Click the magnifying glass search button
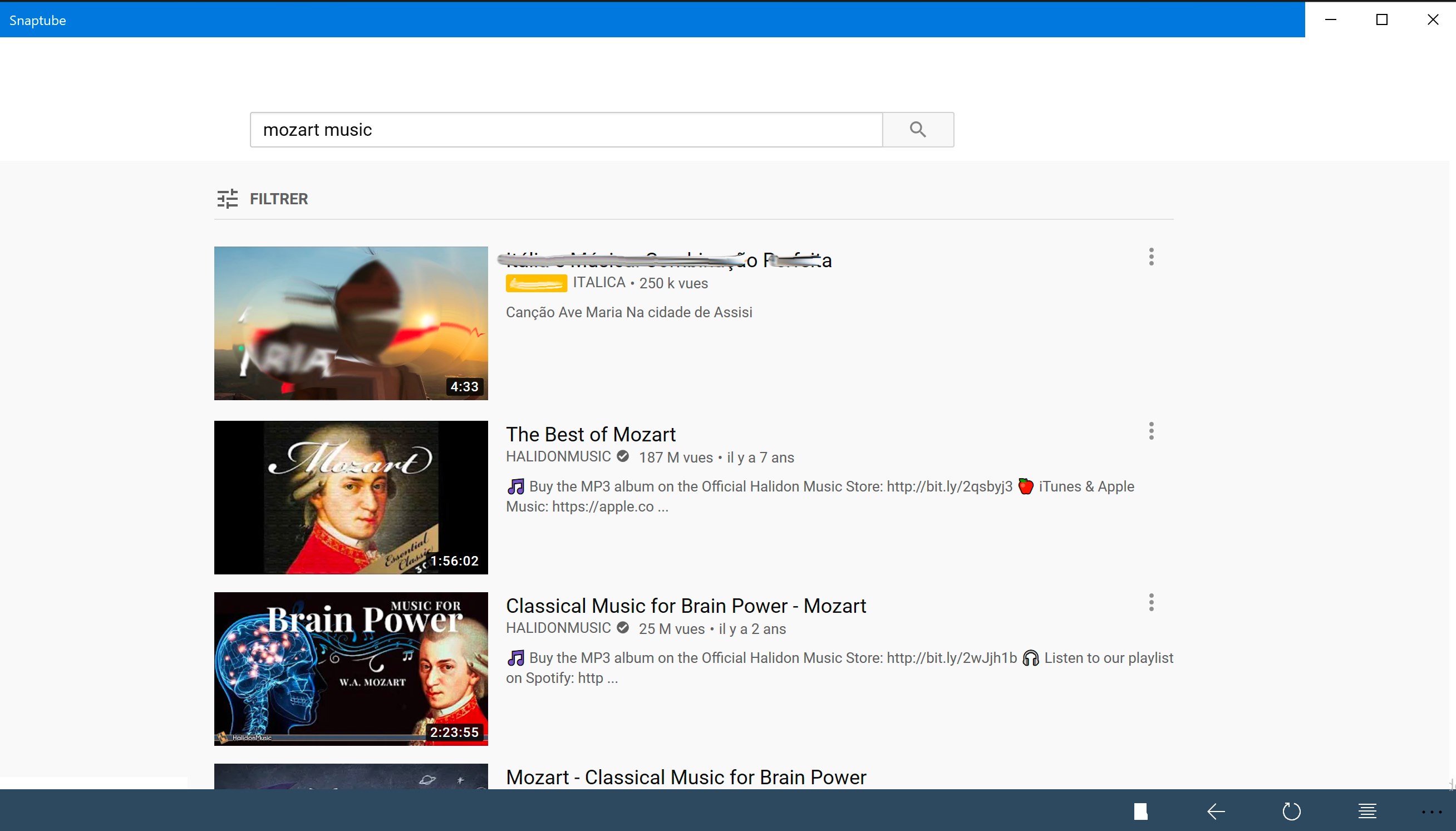 917,130
